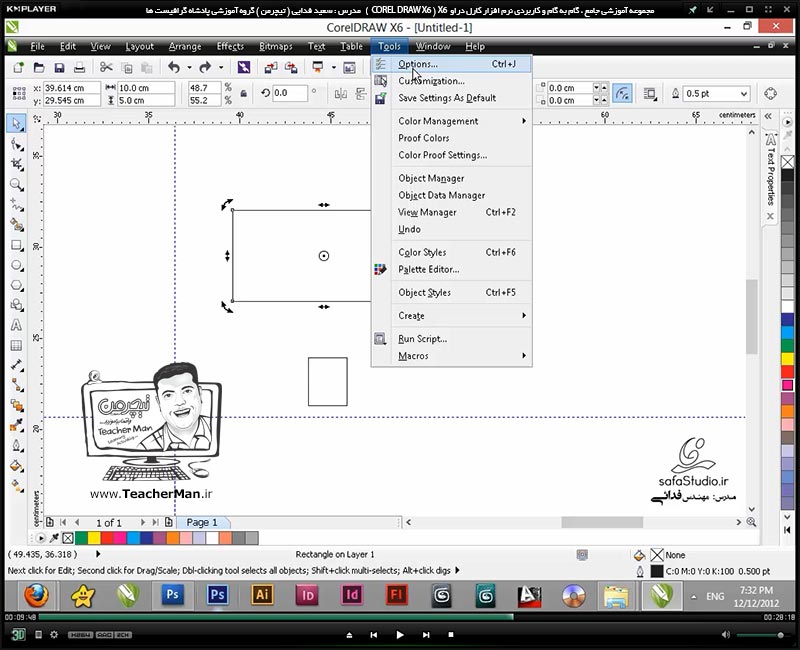Click the Export icon

coord(291,67)
